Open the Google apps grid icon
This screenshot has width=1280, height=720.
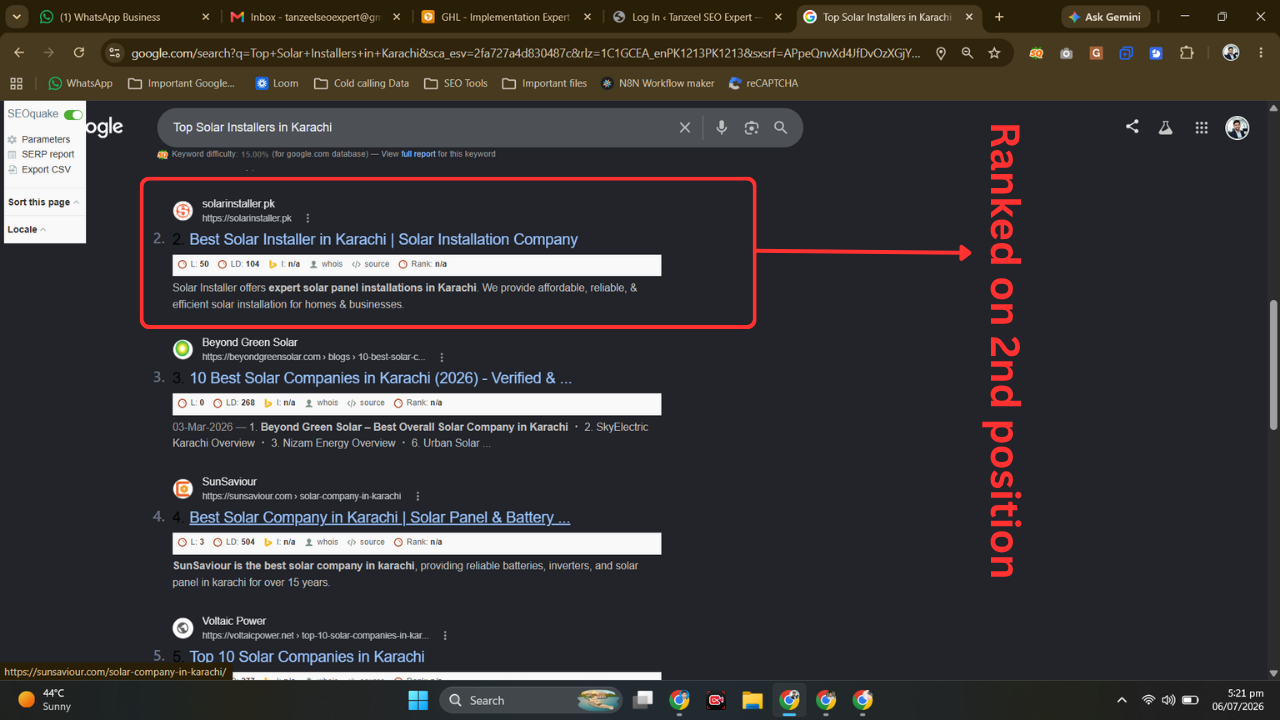[1202, 127]
